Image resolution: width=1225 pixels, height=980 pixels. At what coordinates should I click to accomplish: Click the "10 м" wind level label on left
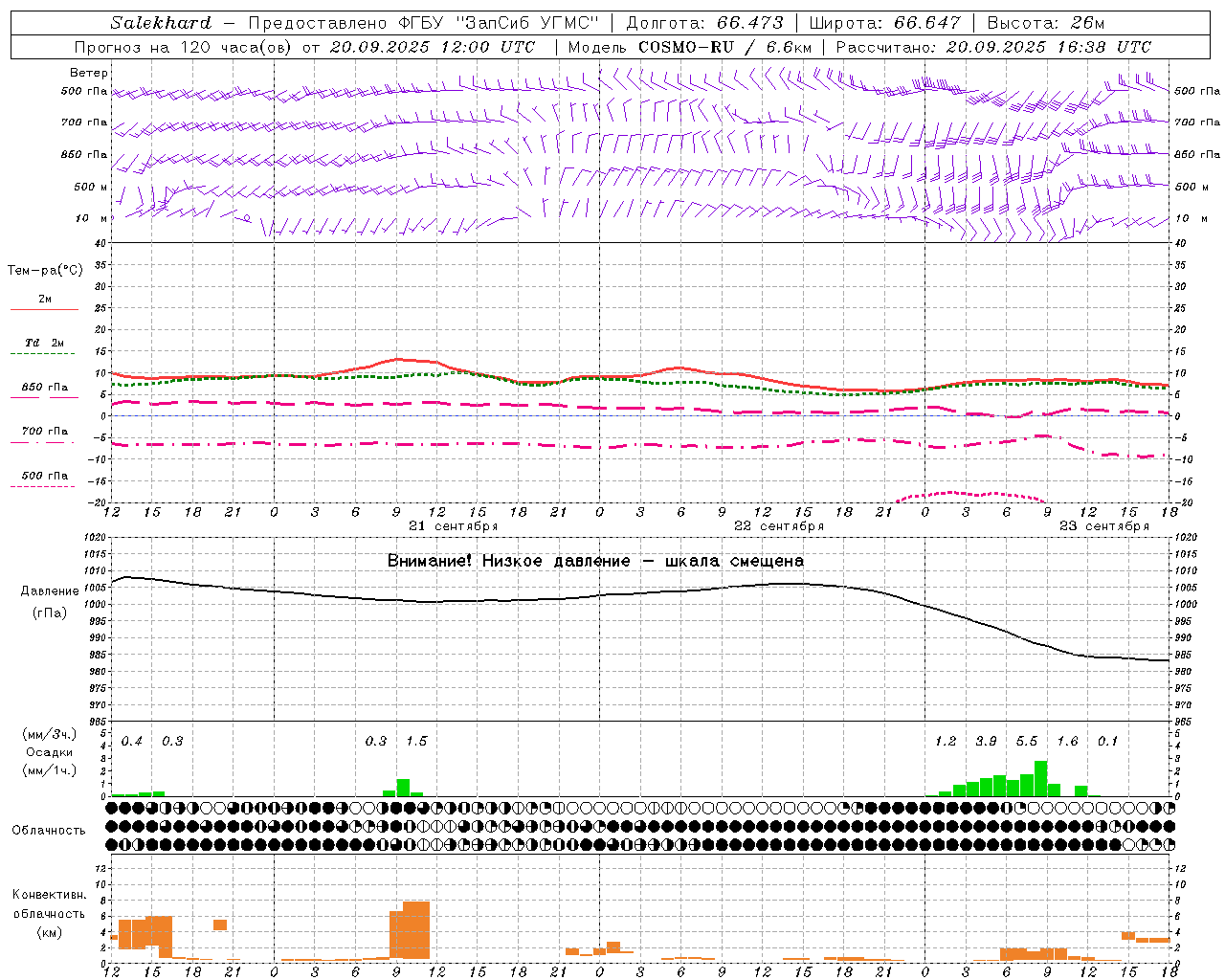(x=92, y=218)
